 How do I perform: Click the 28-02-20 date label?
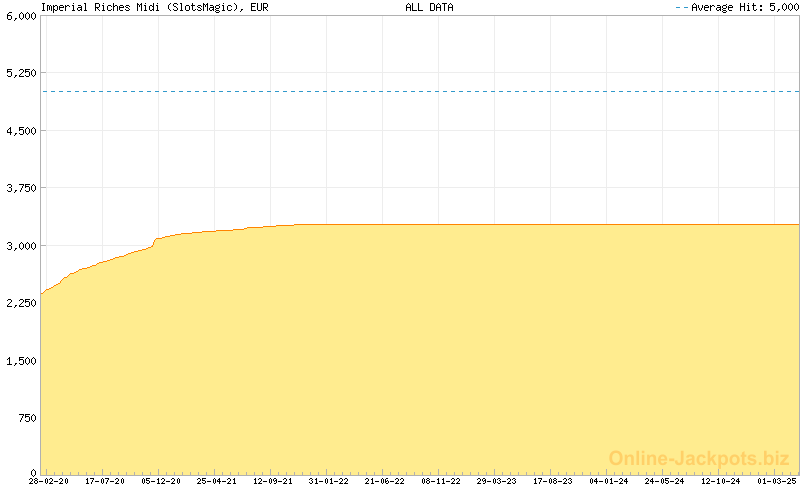[x=48, y=482]
